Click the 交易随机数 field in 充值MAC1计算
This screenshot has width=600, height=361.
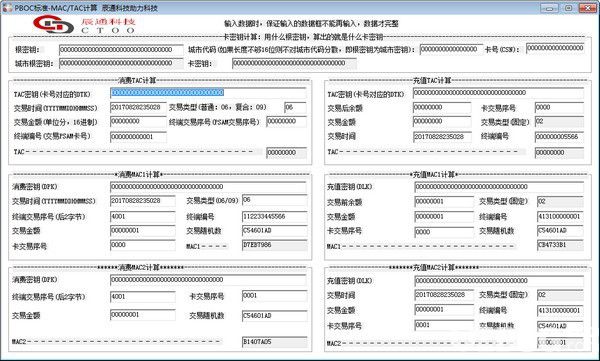tap(560, 231)
